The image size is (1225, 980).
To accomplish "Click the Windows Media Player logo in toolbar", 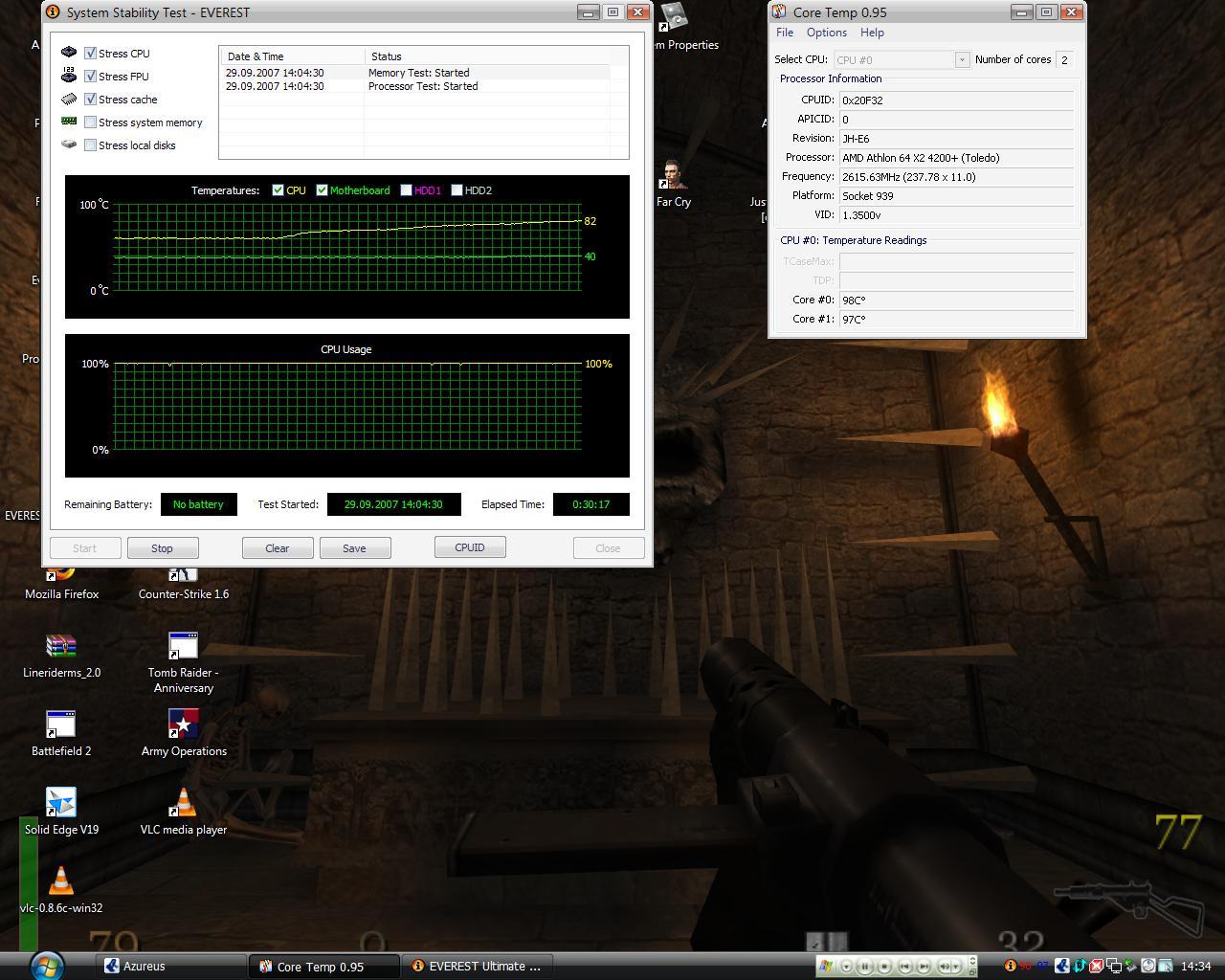I will (x=826, y=967).
